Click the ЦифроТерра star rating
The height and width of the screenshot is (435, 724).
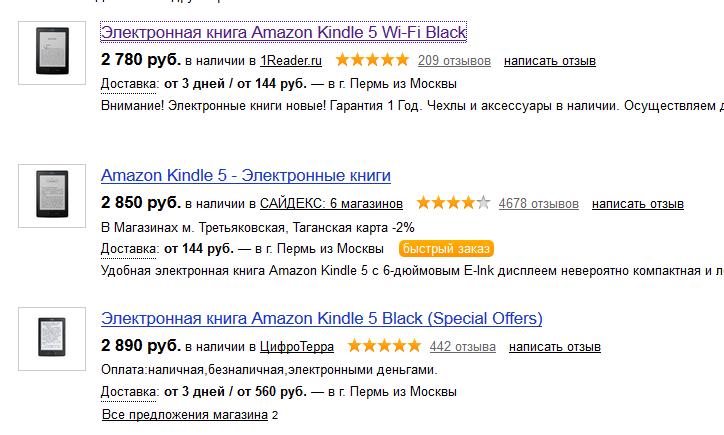385,347
